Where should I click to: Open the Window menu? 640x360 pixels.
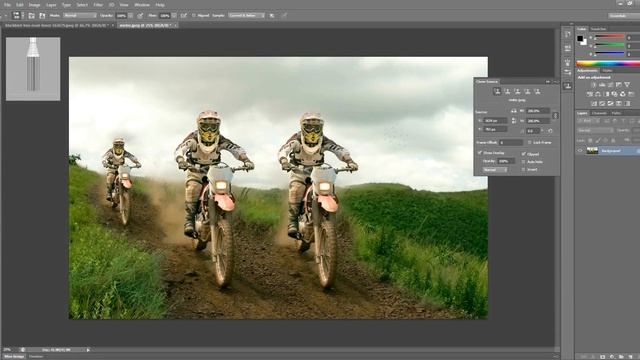142,5
